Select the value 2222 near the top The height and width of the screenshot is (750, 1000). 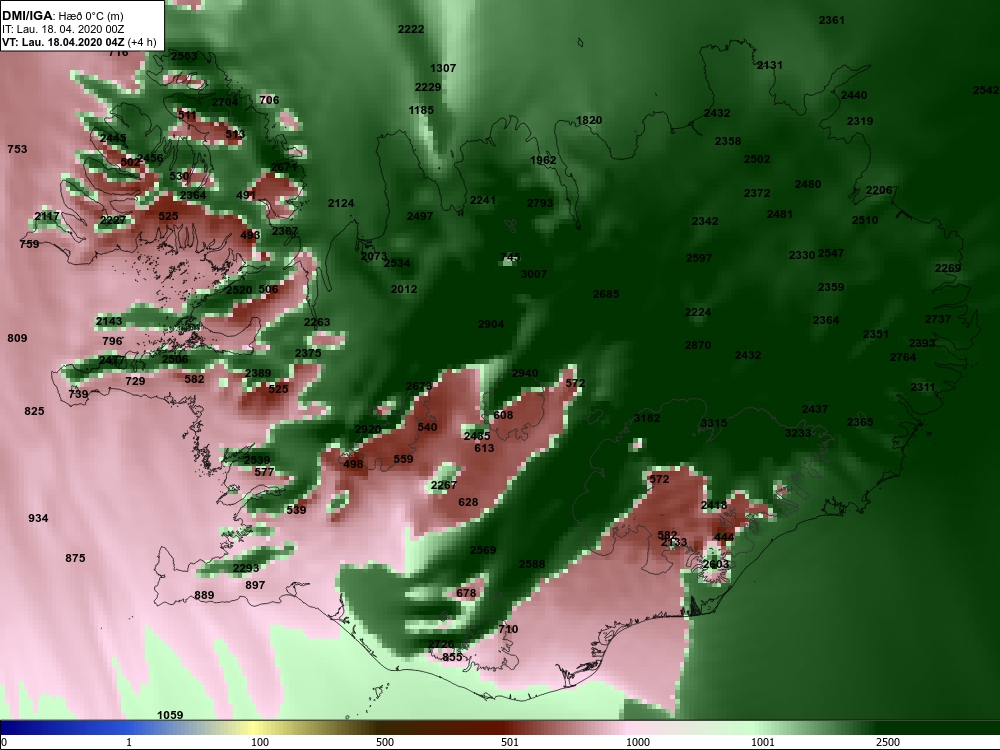tap(411, 29)
